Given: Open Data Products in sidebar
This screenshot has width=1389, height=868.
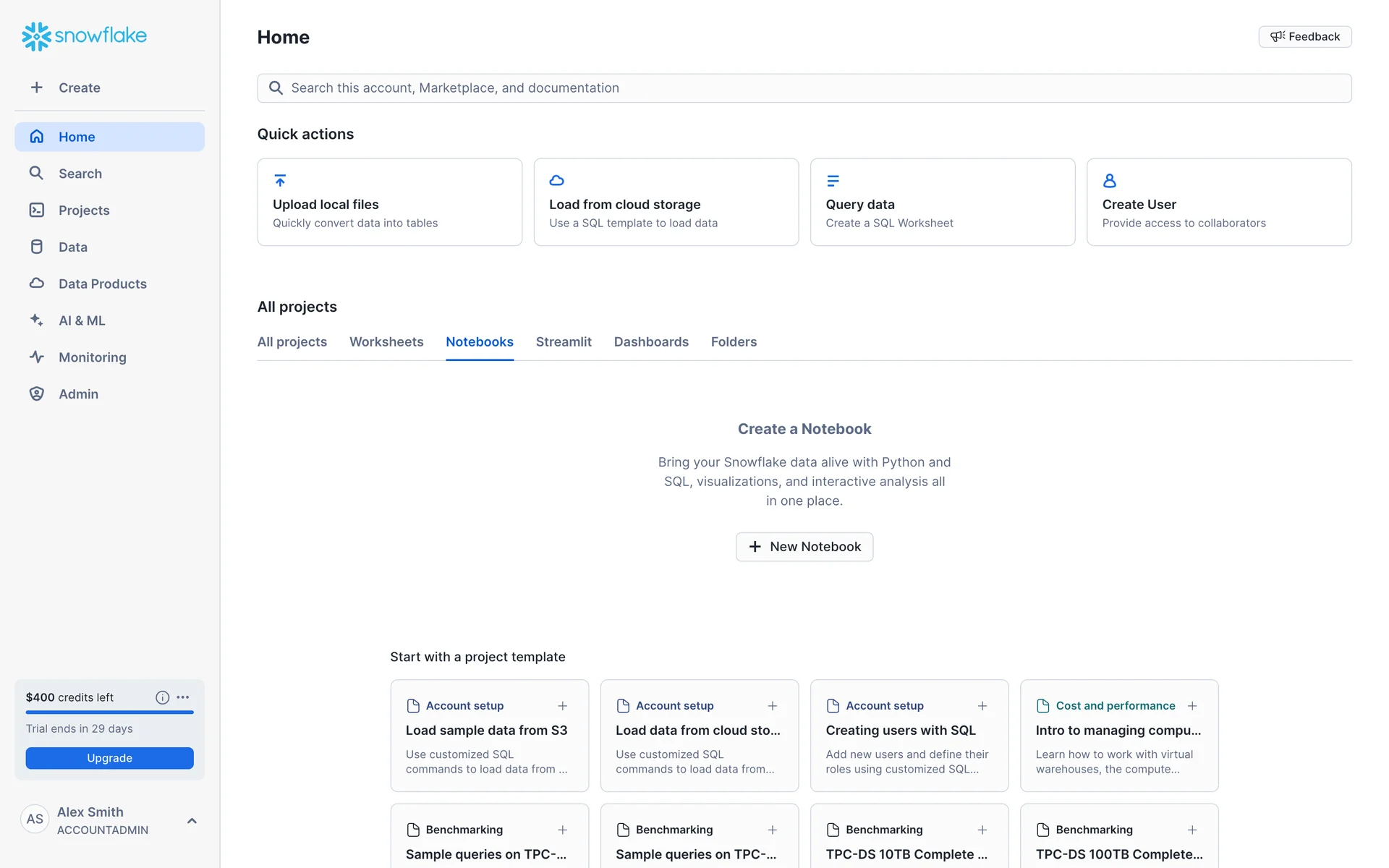Looking at the screenshot, I should pyautogui.click(x=102, y=284).
